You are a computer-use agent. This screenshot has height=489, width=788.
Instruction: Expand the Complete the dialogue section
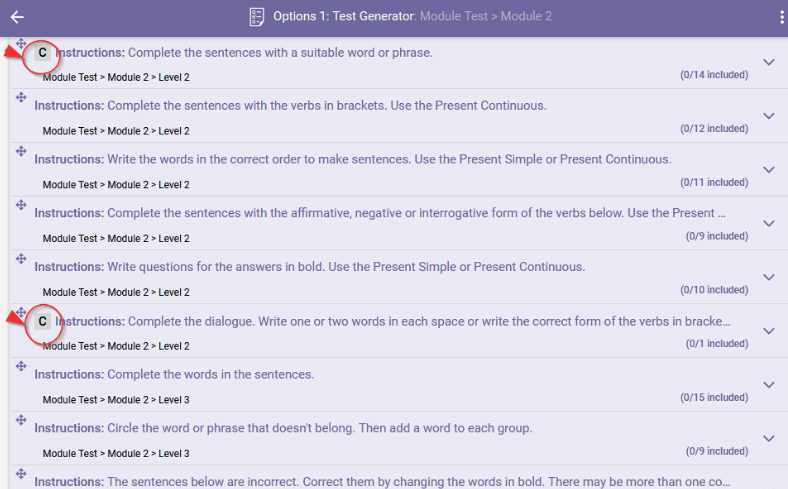coord(768,331)
